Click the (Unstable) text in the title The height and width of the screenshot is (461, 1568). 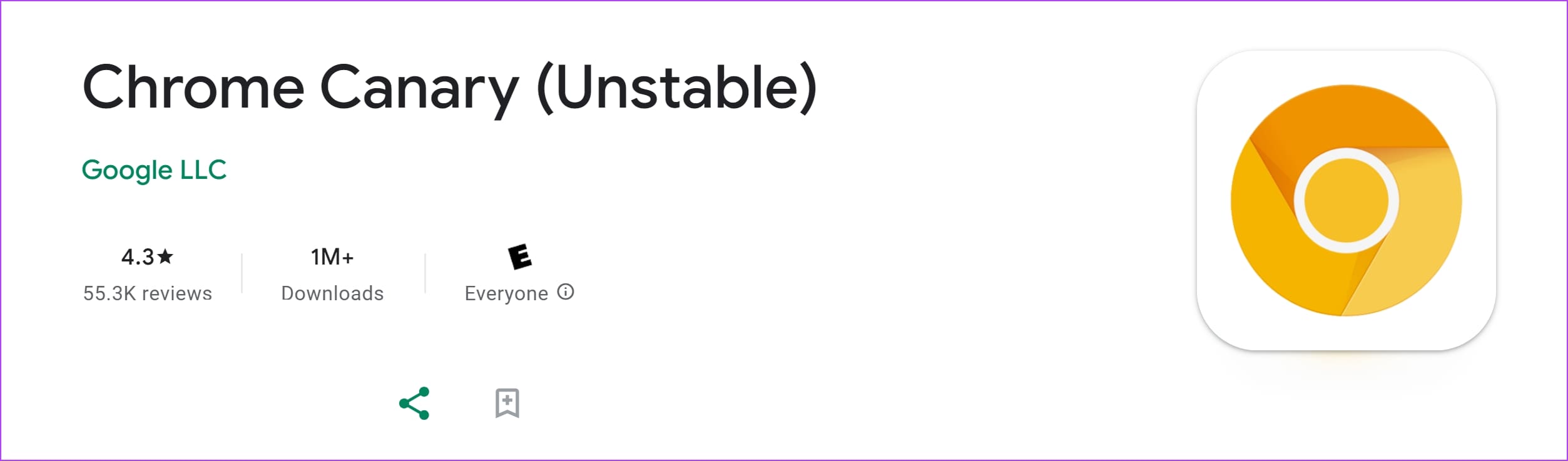tap(677, 88)
